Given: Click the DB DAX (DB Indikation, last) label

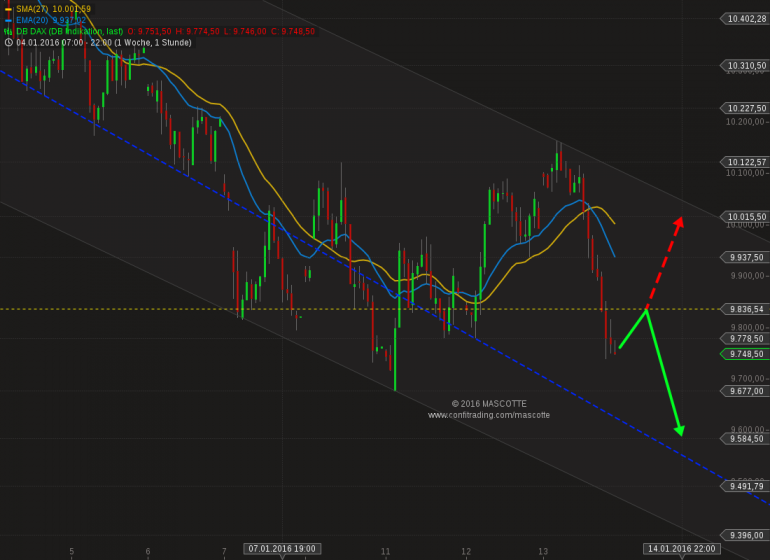Looking at the screenshot, I should pyautogui.click(x=69, y=31).
